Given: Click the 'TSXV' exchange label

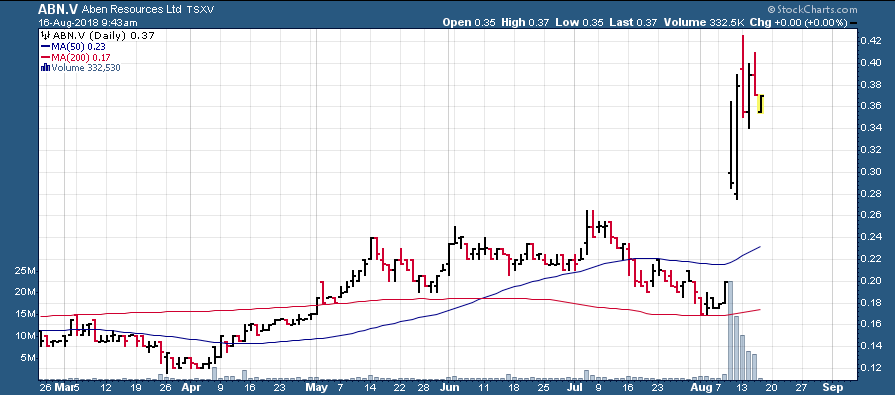Looking at the screenshot, I should 200,10.
